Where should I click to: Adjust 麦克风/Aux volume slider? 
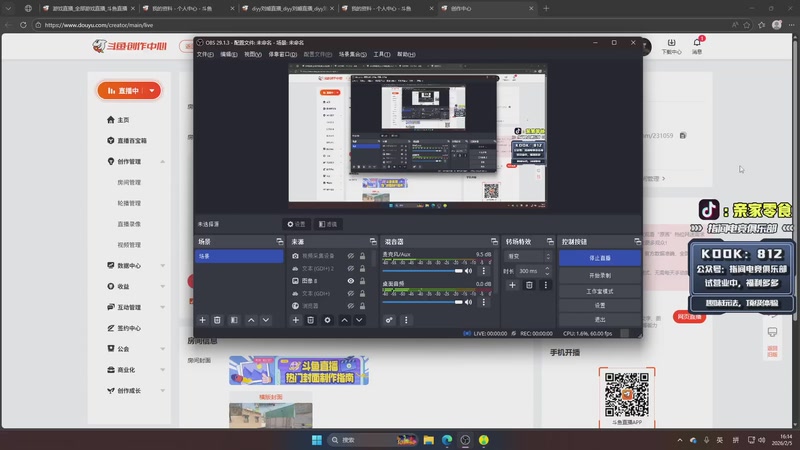pyautogui.click(x=422, y=271)
